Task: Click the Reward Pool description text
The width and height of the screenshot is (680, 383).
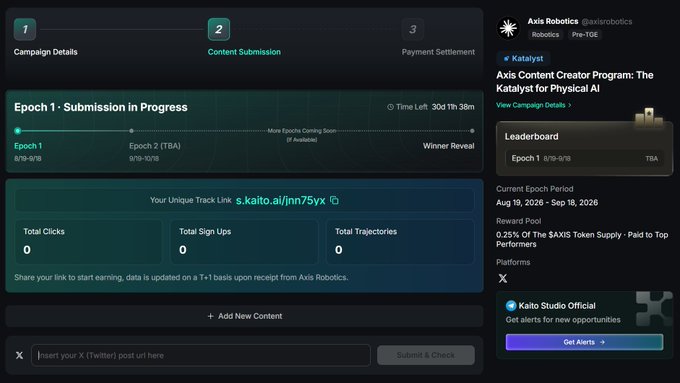Action: pyautogui.click(x=582, y=239)
